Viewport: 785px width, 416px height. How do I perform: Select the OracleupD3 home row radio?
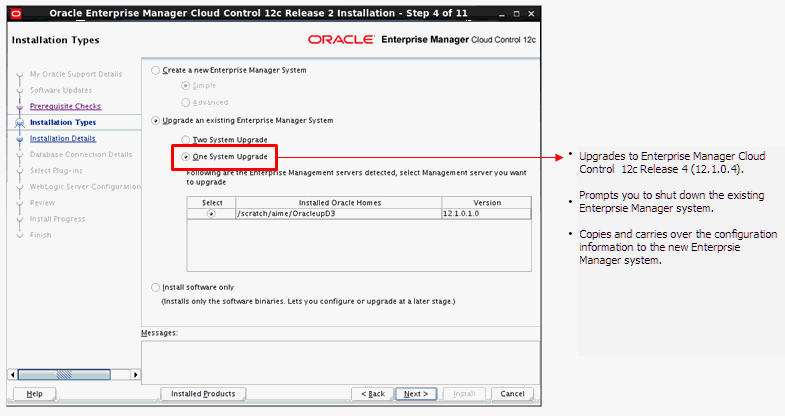click(x=211, y=214)
